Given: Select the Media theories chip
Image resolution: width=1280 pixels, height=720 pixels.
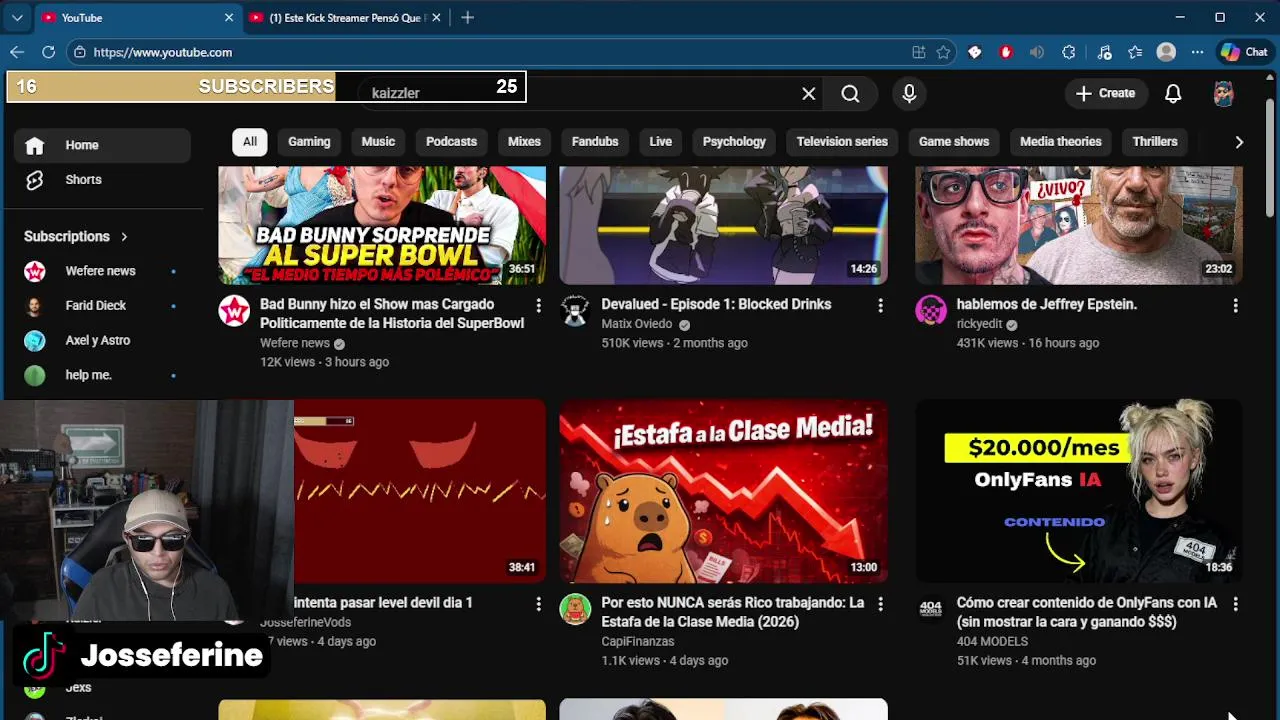Looking at the screenshot, I should (x=1060, y=141).
